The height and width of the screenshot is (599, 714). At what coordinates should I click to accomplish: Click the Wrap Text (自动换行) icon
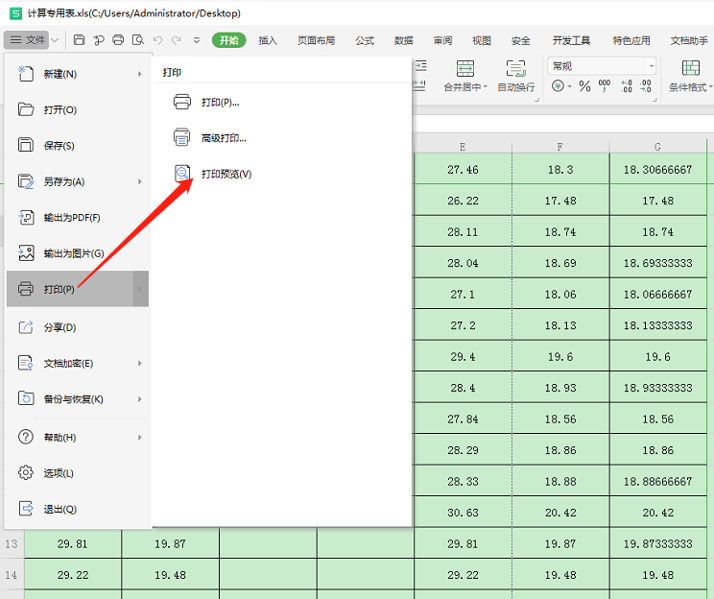[516, 69]
